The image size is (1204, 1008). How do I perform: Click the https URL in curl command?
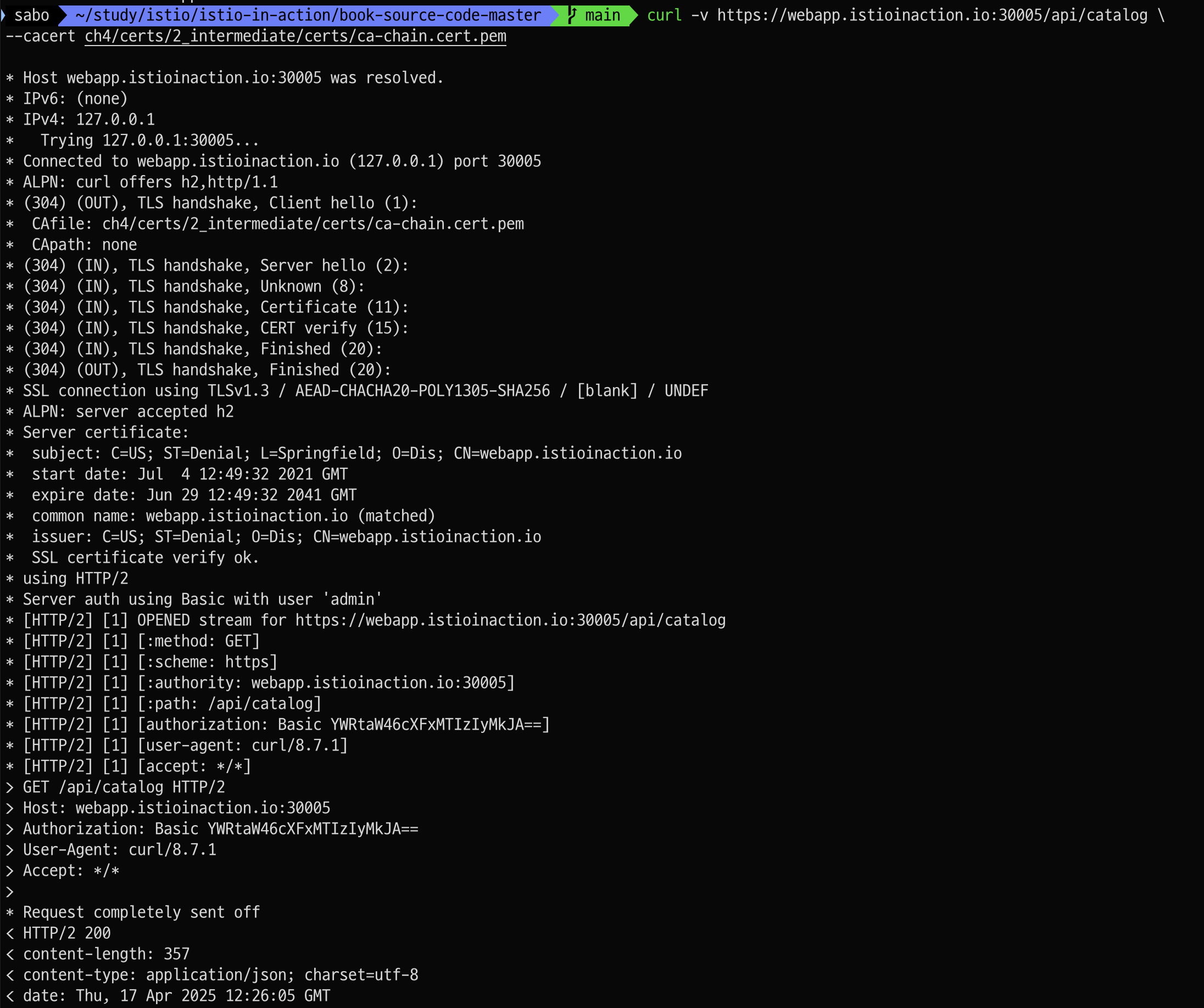932,15
